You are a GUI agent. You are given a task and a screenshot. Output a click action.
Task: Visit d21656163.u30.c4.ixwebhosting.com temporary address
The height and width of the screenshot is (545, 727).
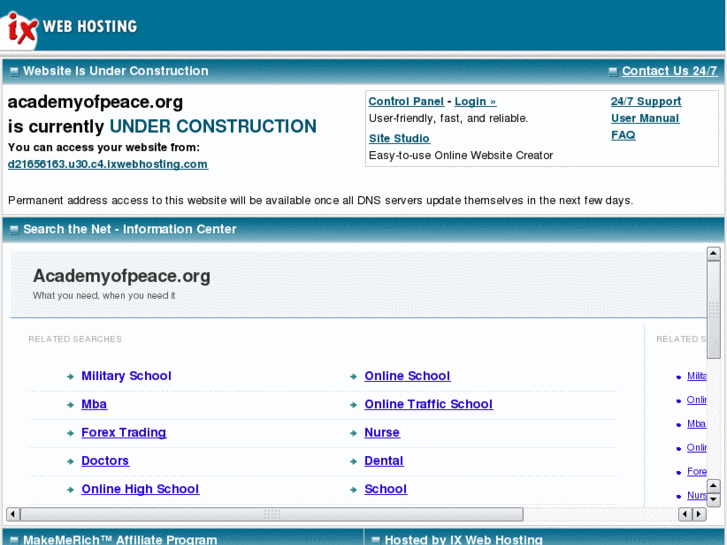pyautogui.click(x=108, y=164)
